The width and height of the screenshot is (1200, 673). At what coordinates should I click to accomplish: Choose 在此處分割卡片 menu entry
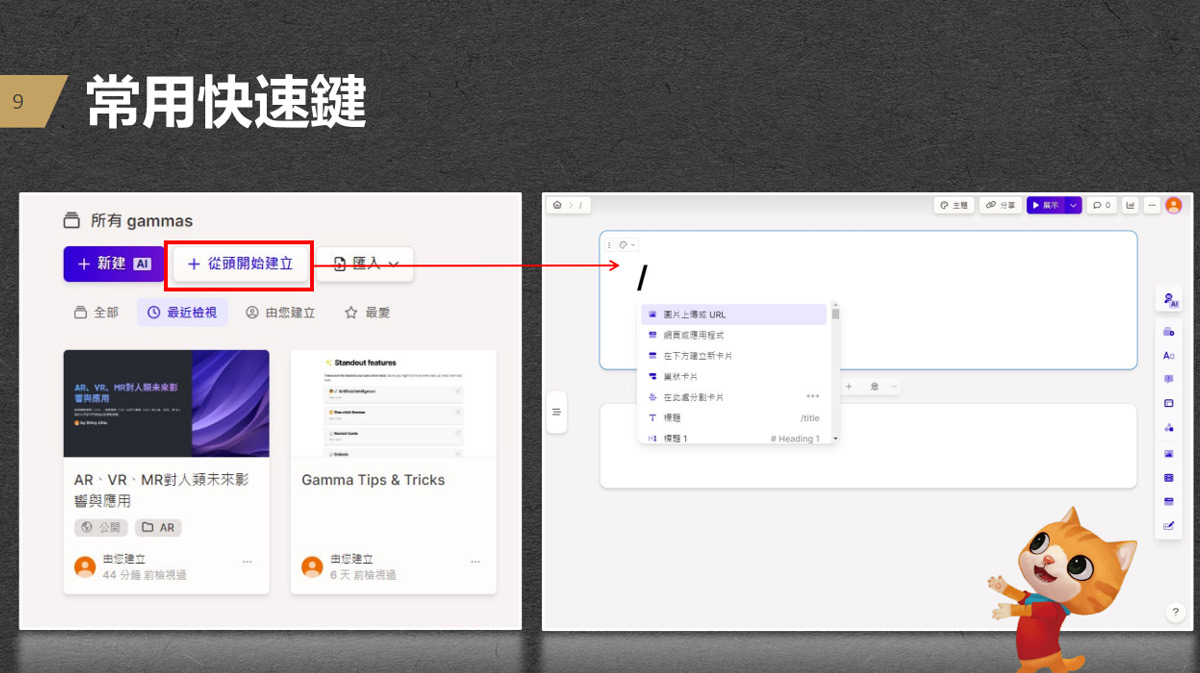pyautogui.click(x=733, y=397)
